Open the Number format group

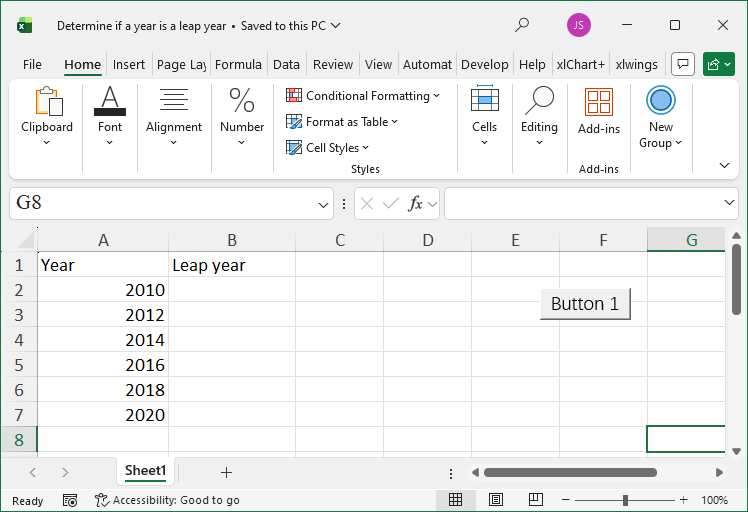point(242,116)
